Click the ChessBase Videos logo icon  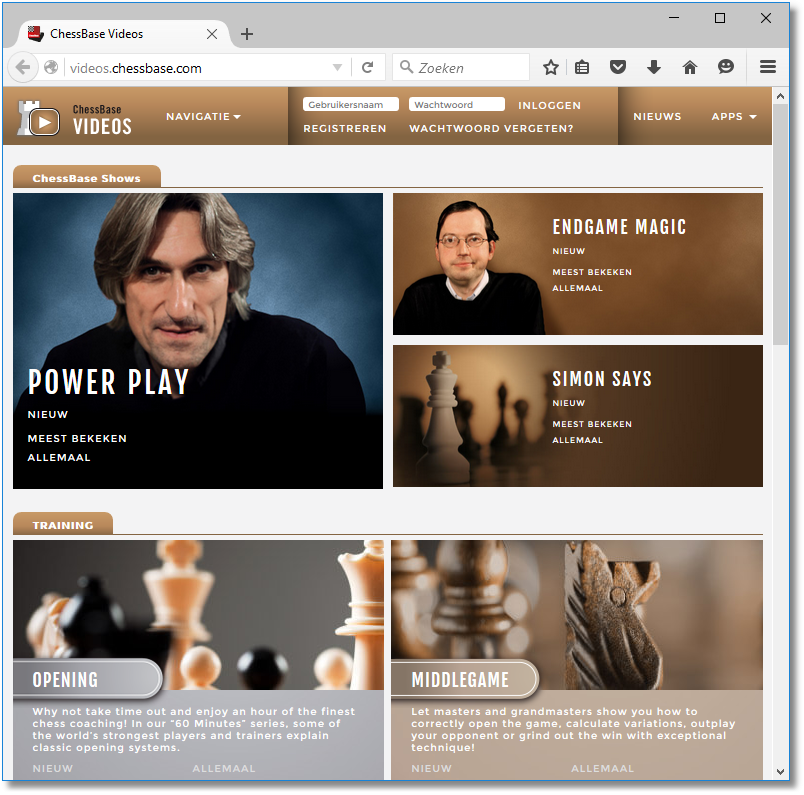[x=40, y=119]
